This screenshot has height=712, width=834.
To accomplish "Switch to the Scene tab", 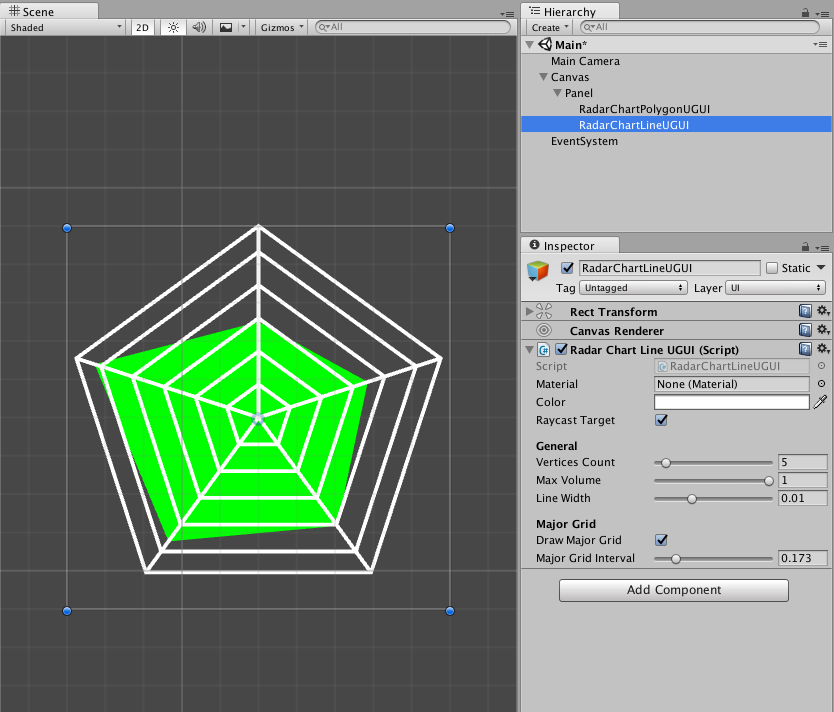I will point(32,12).
